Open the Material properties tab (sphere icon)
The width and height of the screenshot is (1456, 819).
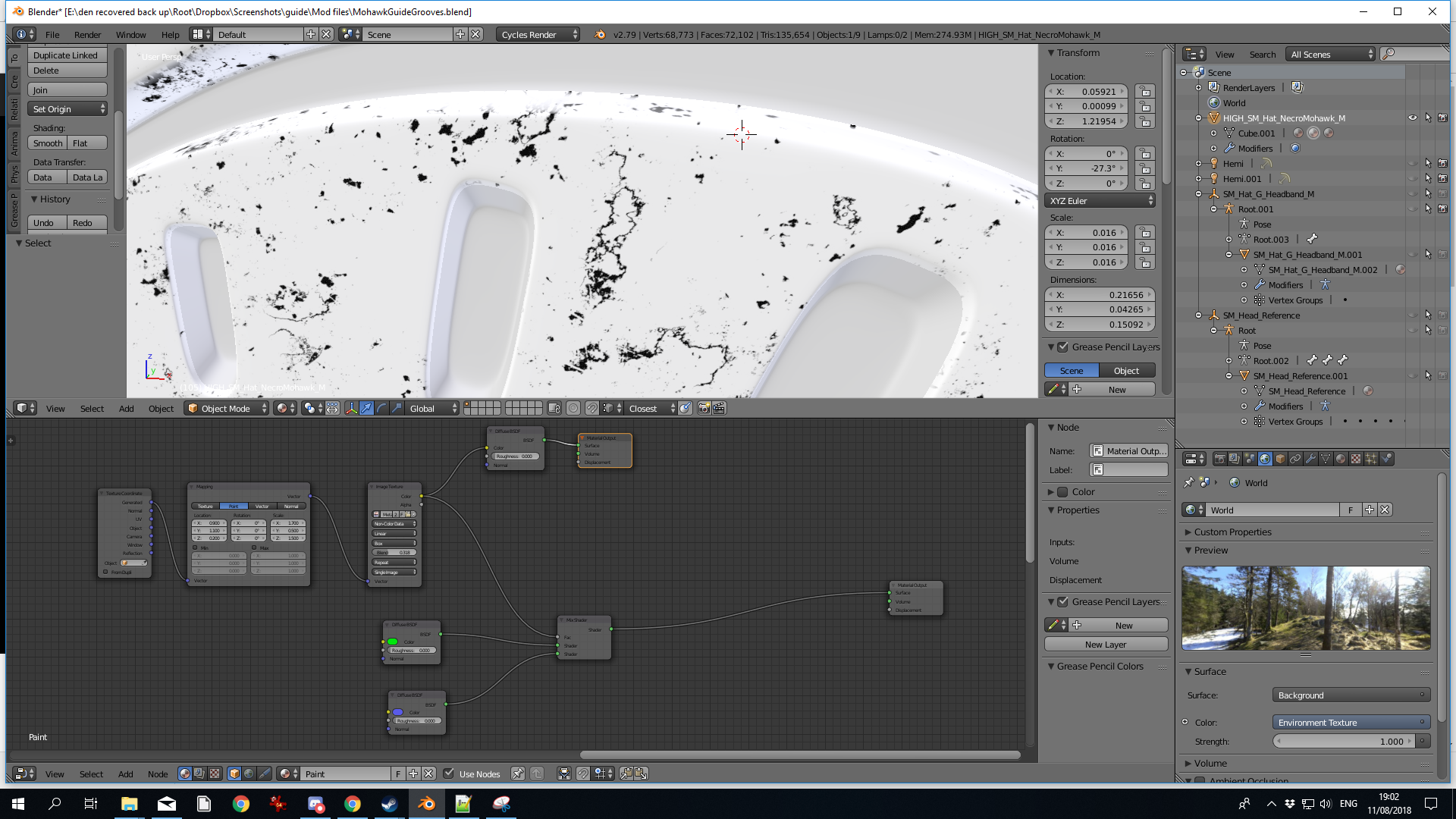(x=1341, y=459)
